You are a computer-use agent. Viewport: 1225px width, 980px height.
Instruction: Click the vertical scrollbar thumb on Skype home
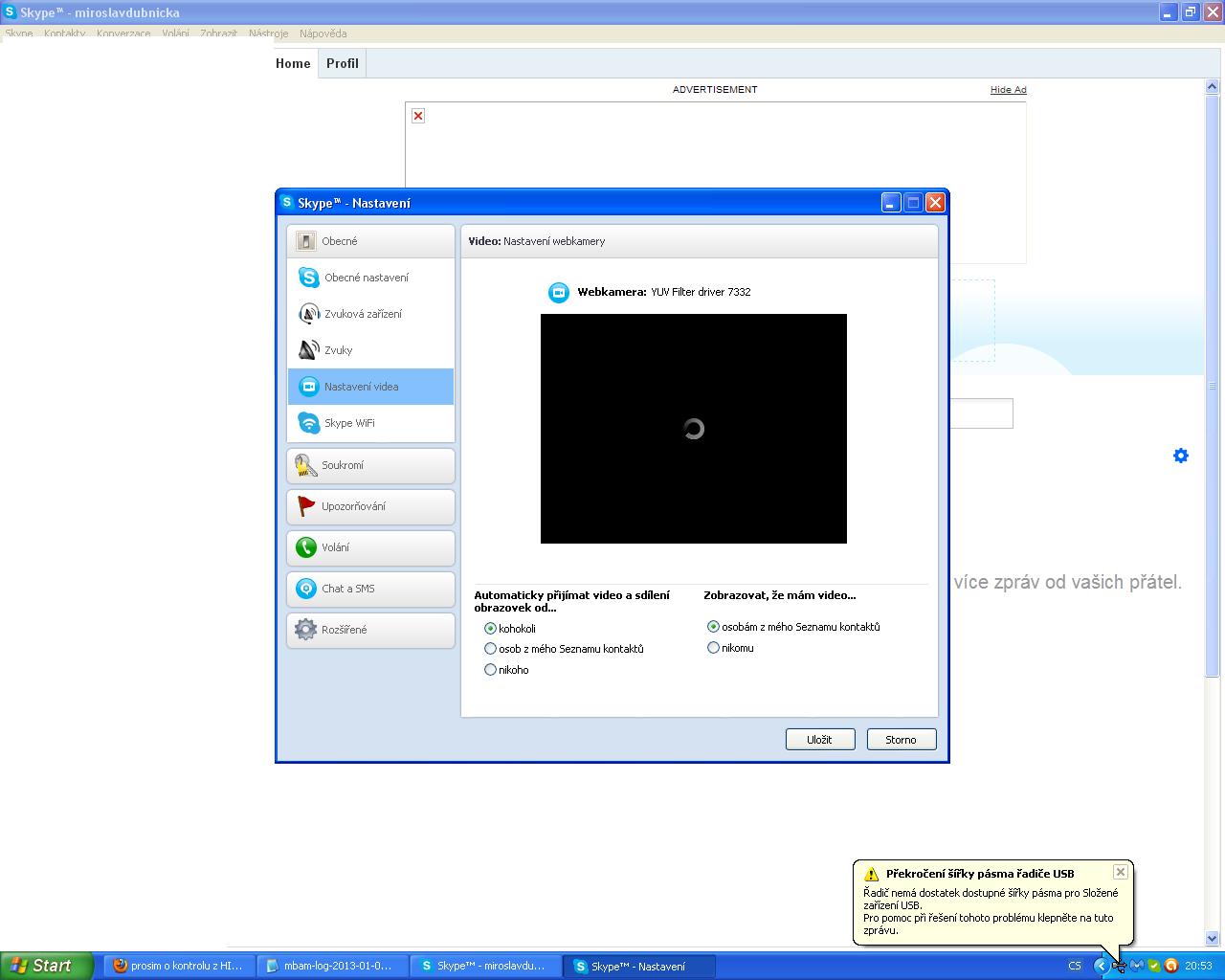(1213, 386)
